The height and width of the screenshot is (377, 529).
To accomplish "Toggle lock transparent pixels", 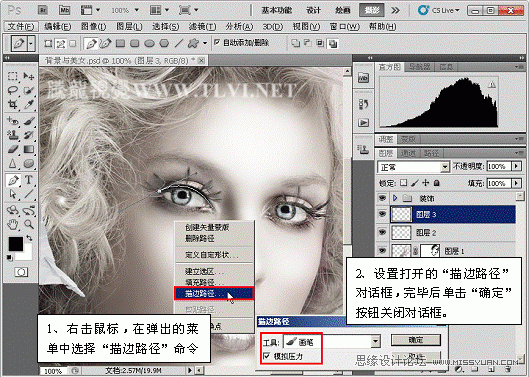I will pos(403,183).
